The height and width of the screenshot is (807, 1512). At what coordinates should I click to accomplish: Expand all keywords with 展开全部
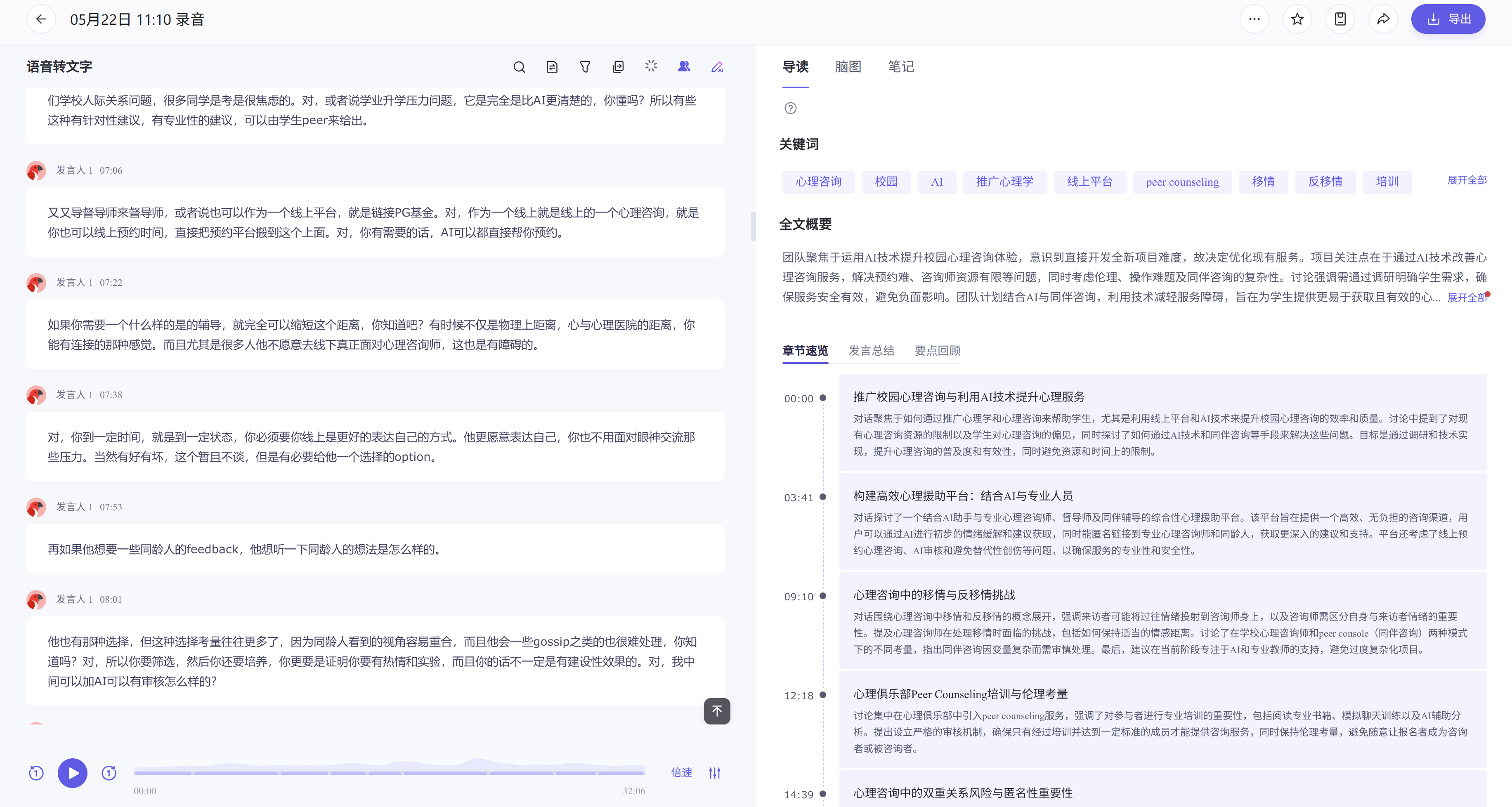coord(1466,180)
